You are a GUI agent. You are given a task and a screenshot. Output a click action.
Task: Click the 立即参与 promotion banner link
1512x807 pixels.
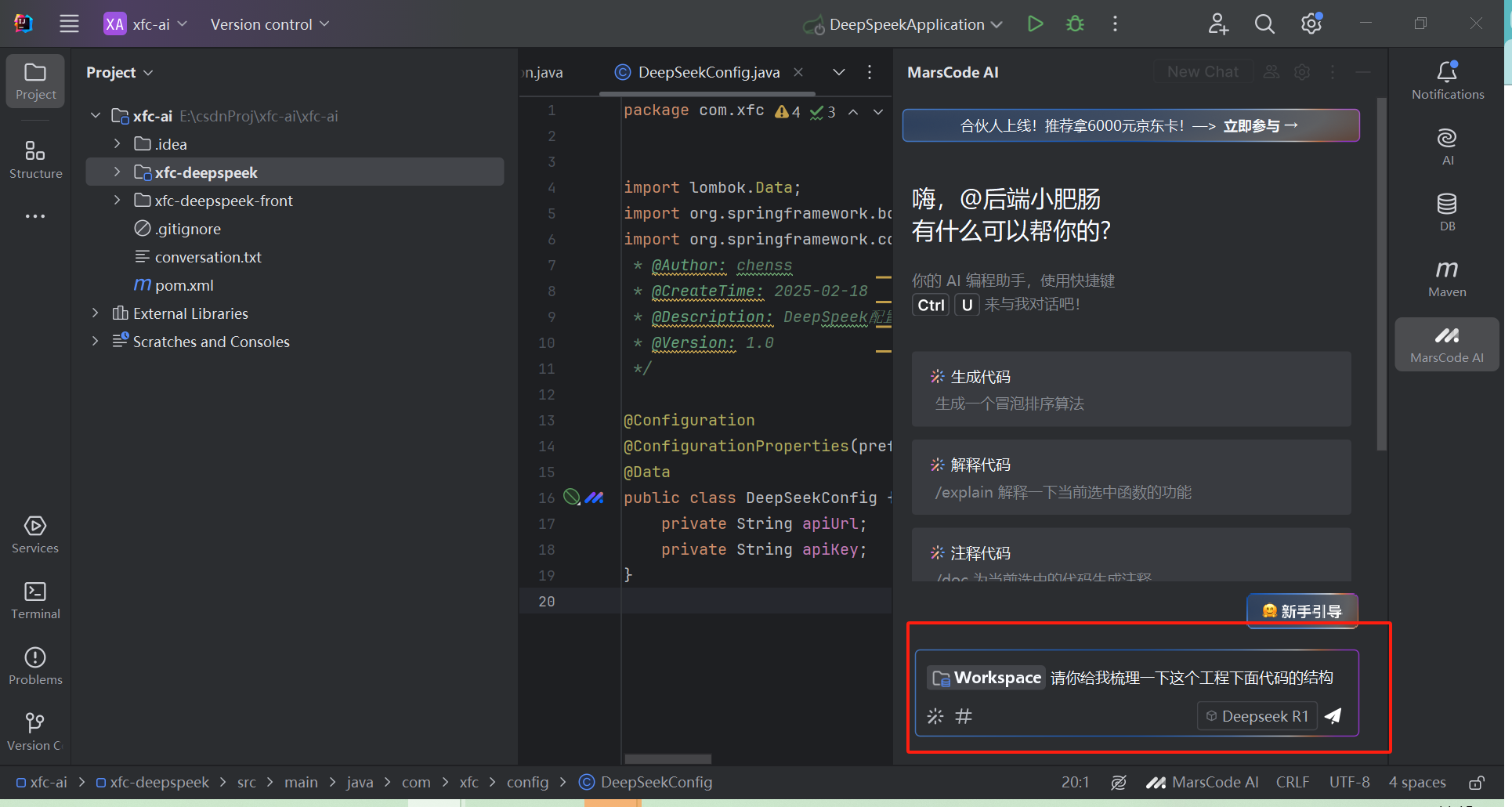(x=1260, y=125)
